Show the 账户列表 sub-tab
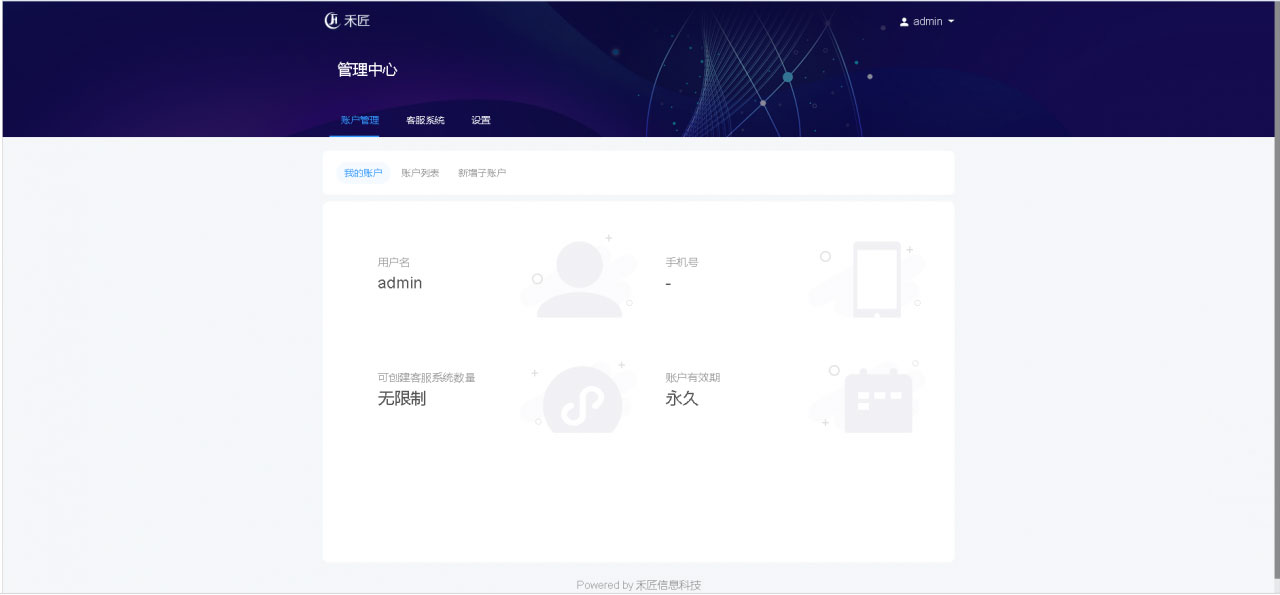The height and width of the screenshot is (595, 1280). [x=420, y=173]
